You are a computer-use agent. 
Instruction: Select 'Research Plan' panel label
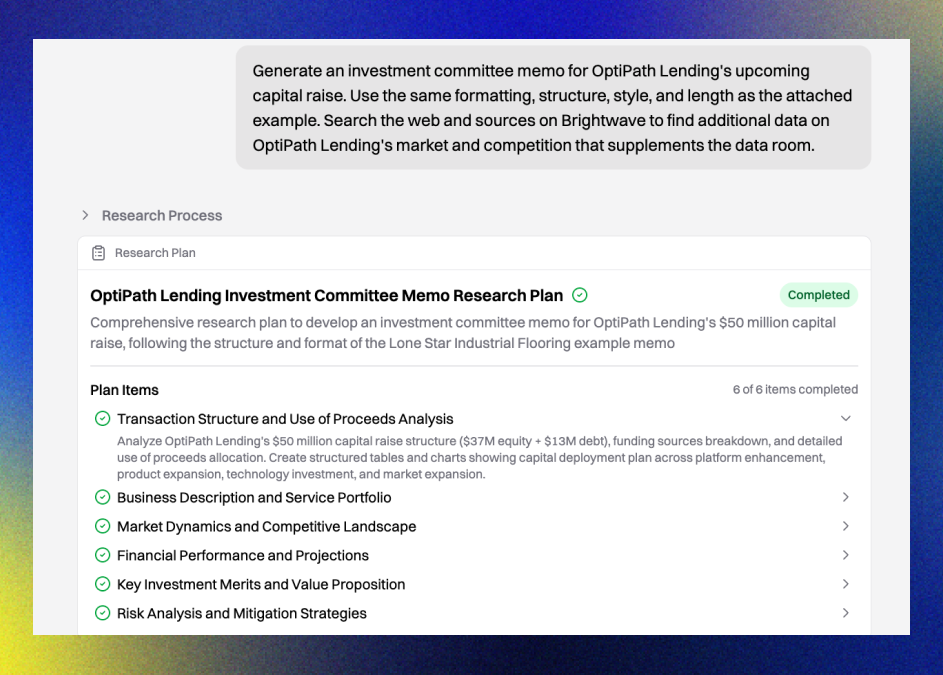click(x=155, y=253)
